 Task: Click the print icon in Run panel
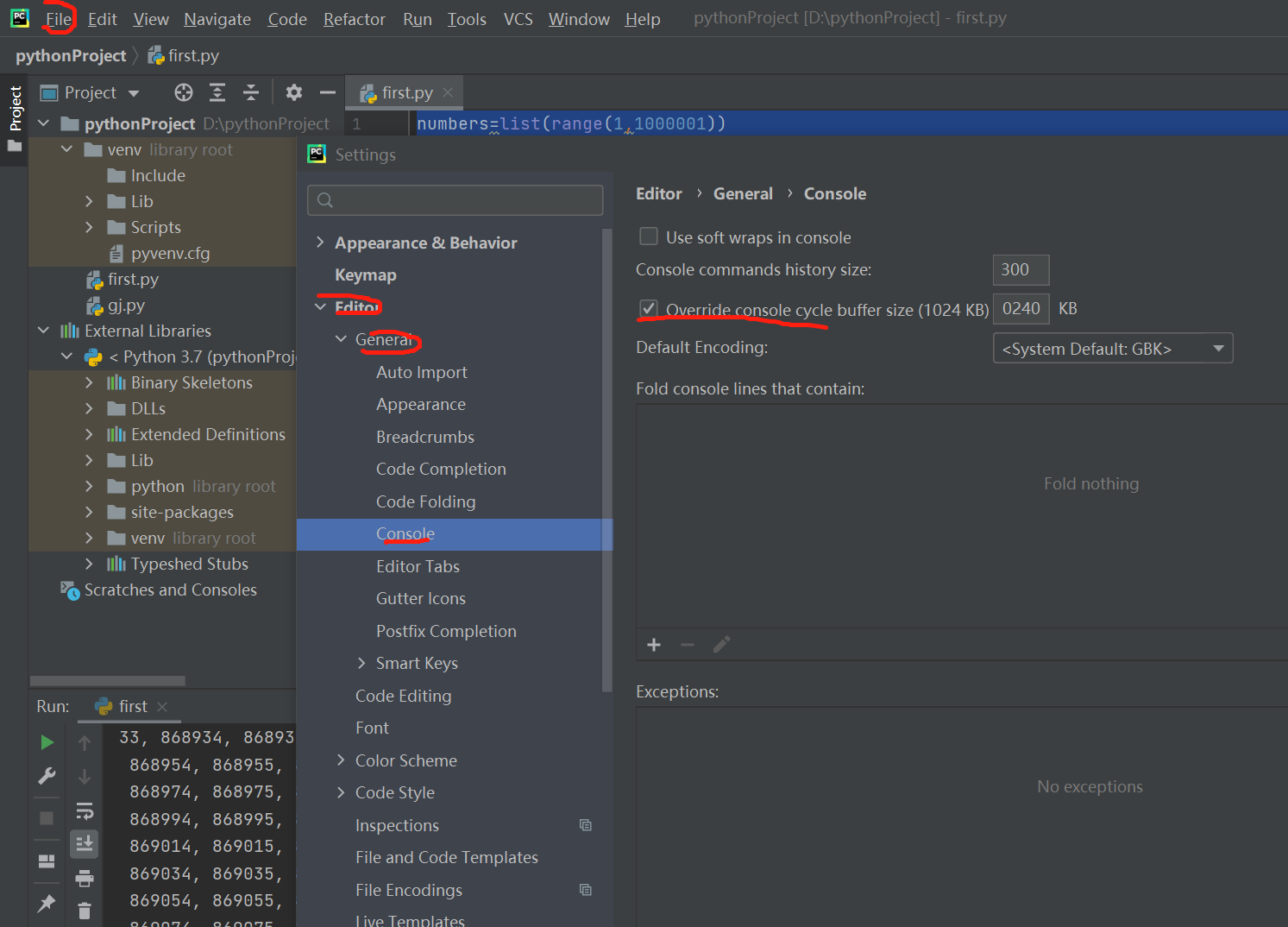[85, 879]
